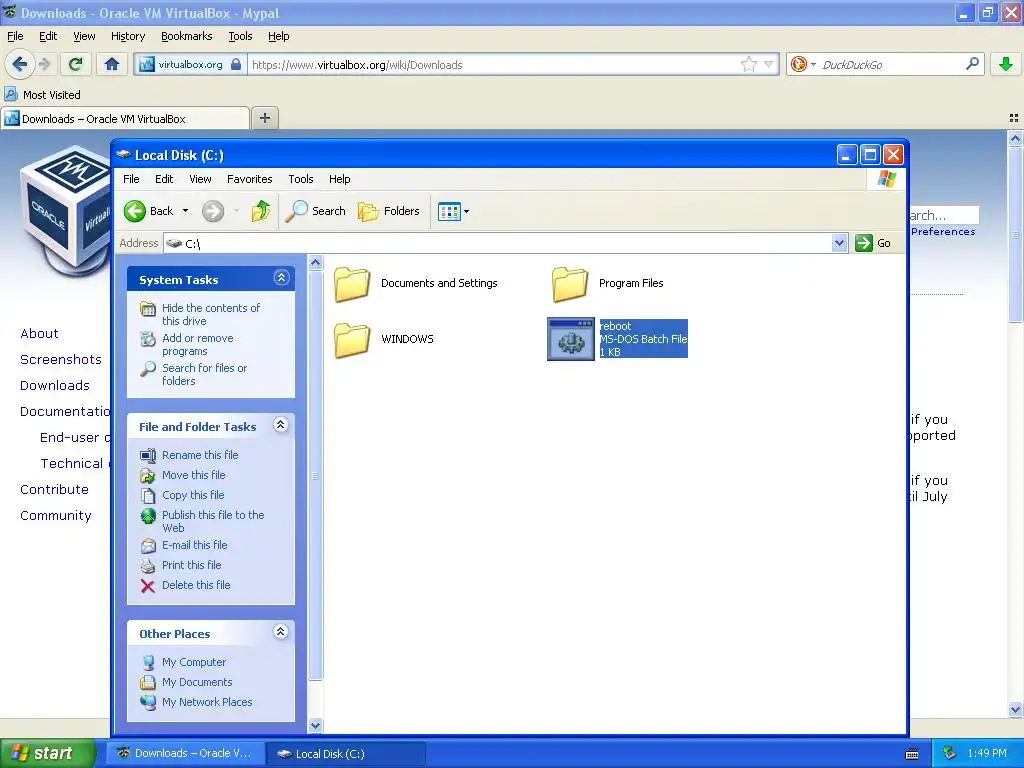The image size is (1024, 768).
Task: Go up one folder level
Action: click(x=261, y=211)
